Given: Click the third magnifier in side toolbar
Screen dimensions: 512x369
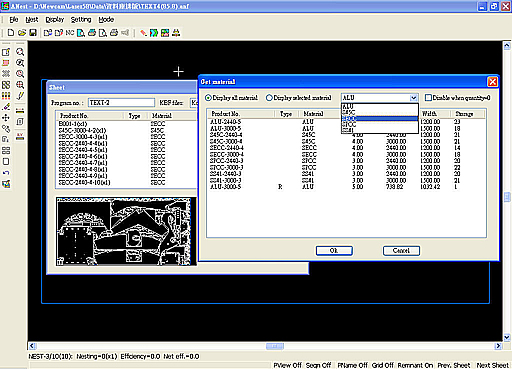Looking at the screenshot, I should pos(20,74).
